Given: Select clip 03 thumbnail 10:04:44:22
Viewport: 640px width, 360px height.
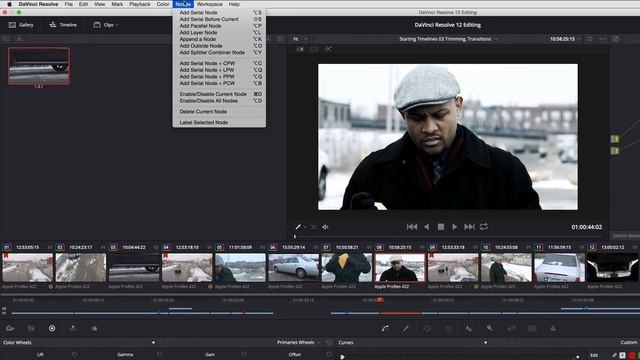Looking at the screenshot, I should point(134,268).
